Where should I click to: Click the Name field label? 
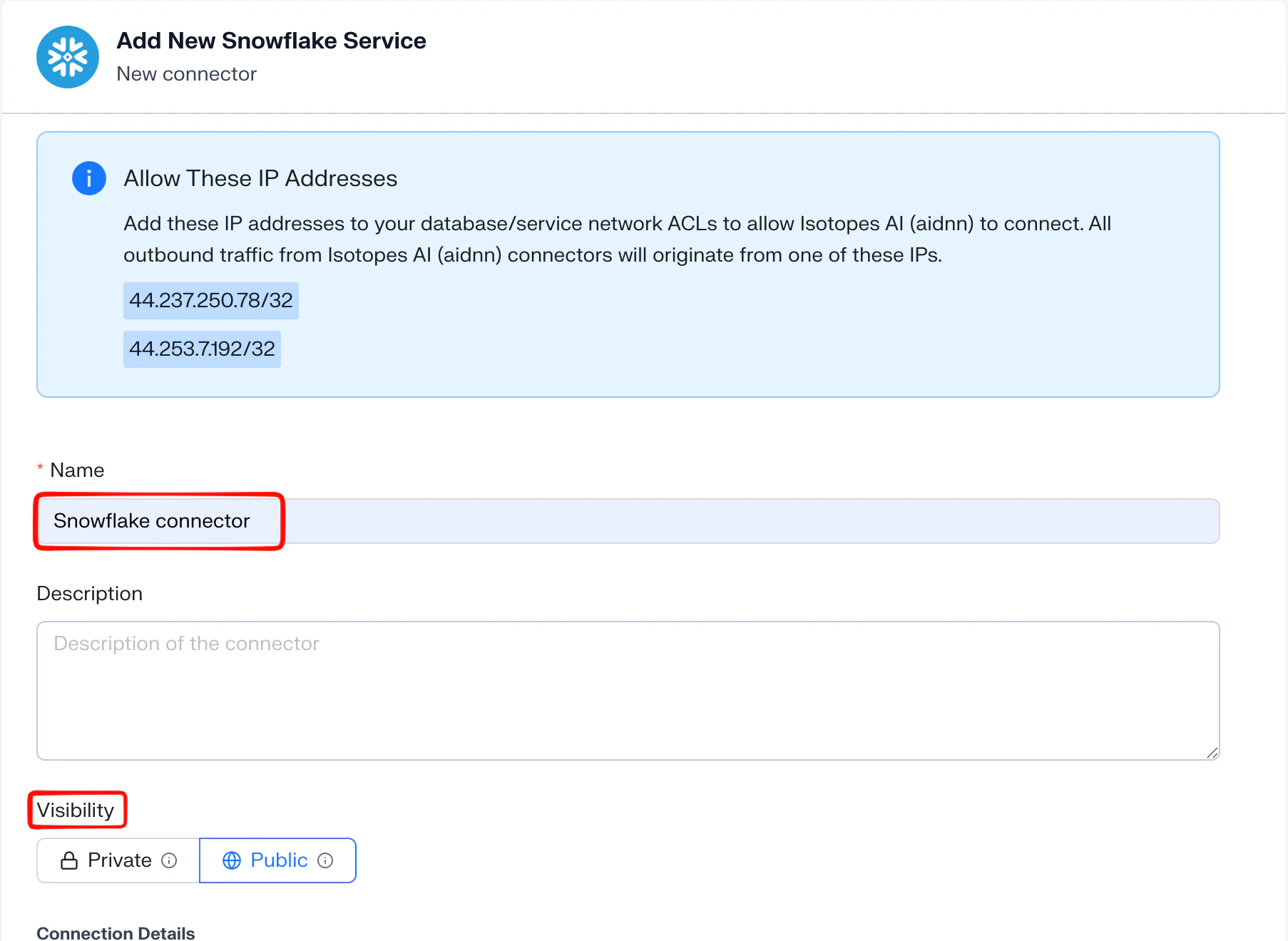(77, 470)
